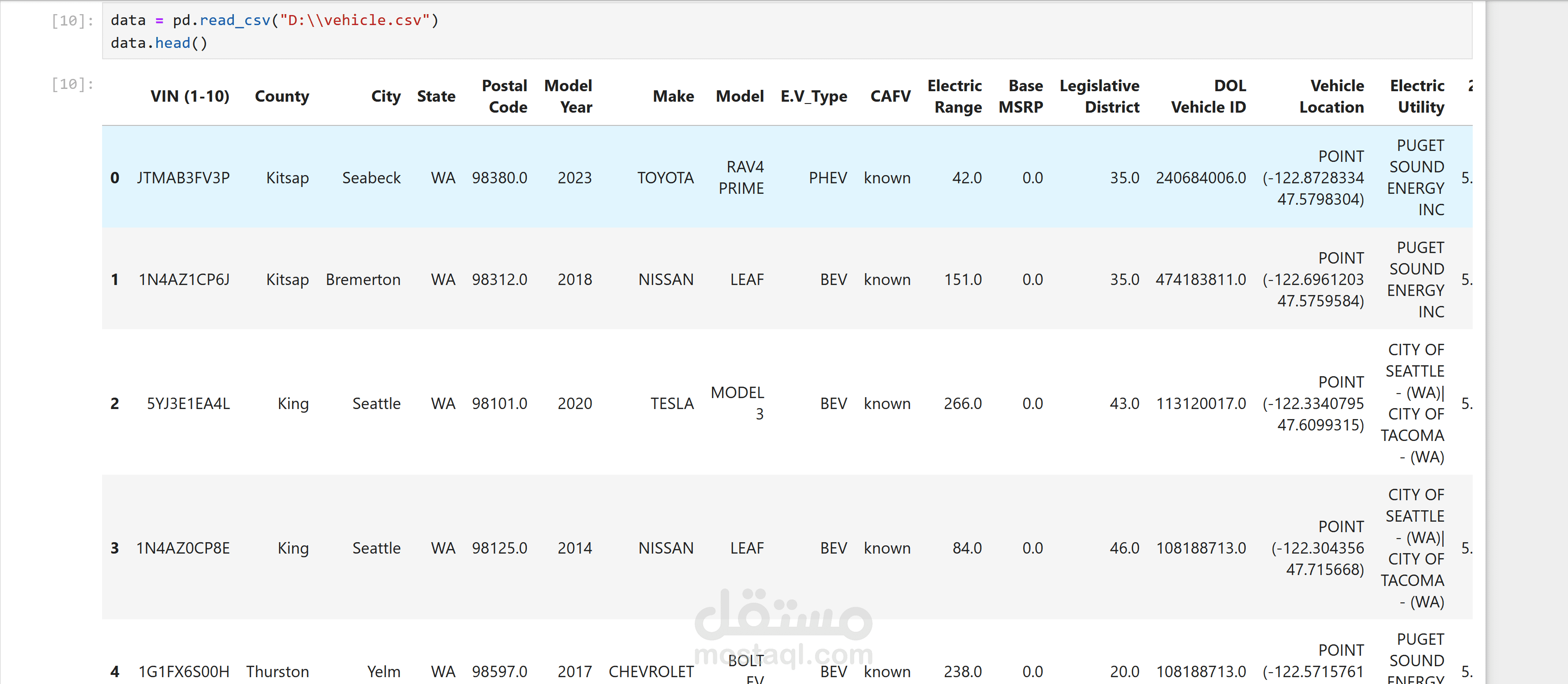The height and width of the screenshot is (684, 1568).
Task: Click the Electric Range column header
Action: pyautogui.click(x=954, y=96)
